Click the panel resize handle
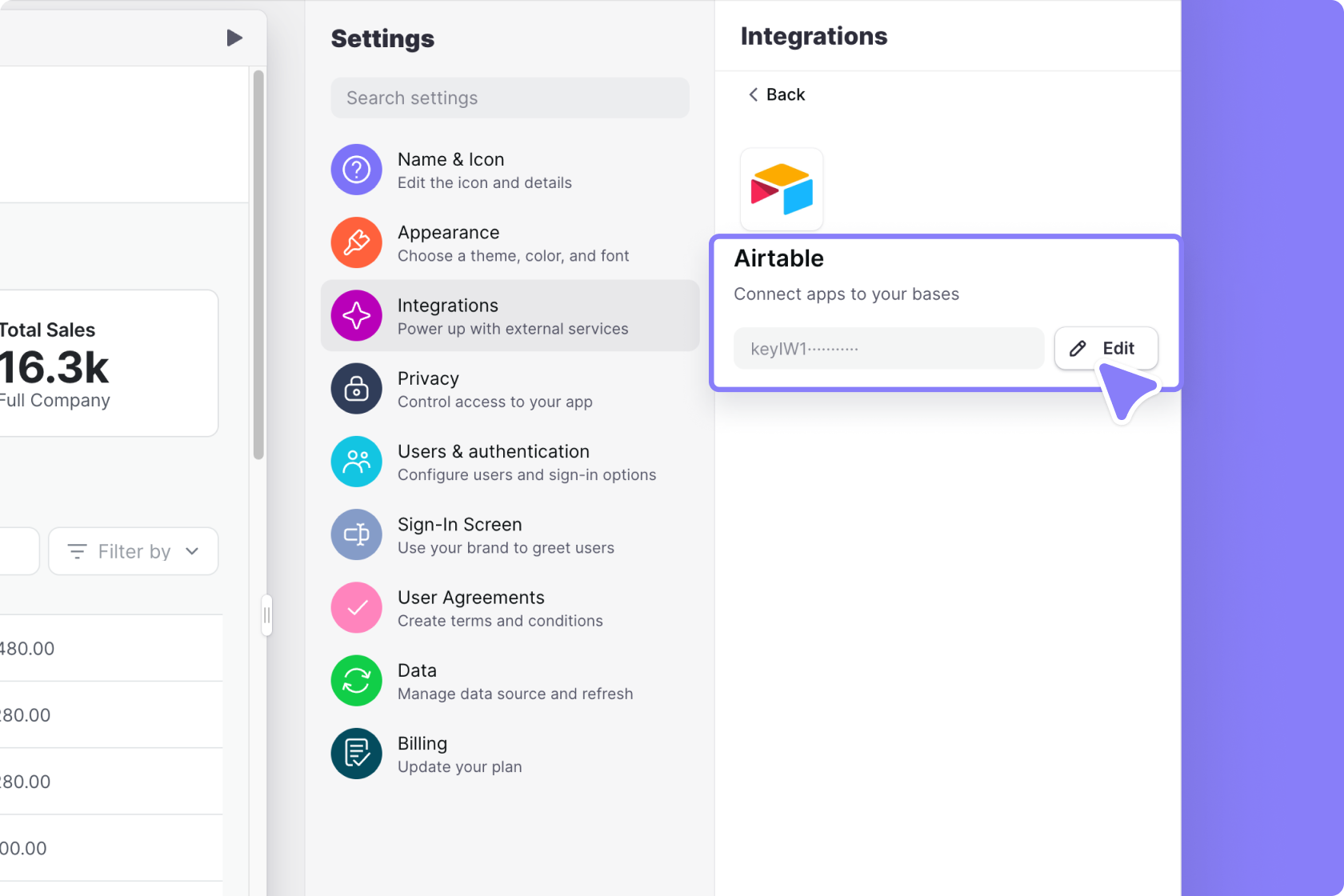1344x896 pixels. pos(266,615)
